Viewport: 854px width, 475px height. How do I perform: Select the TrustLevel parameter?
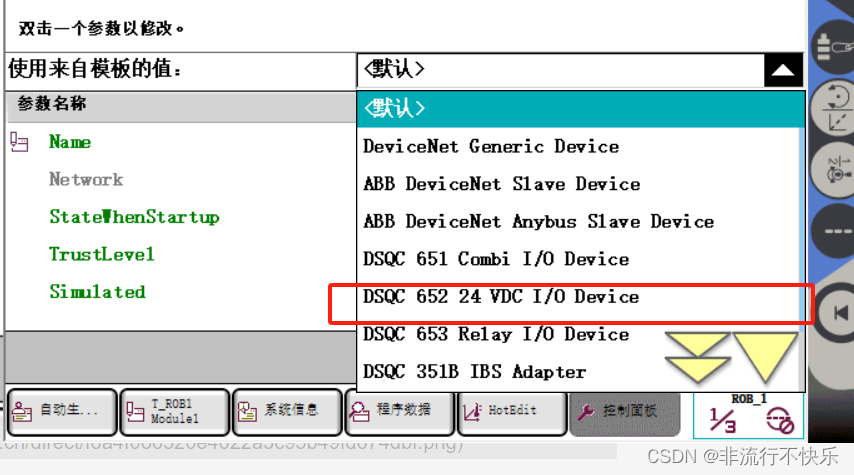coord(102,255)
